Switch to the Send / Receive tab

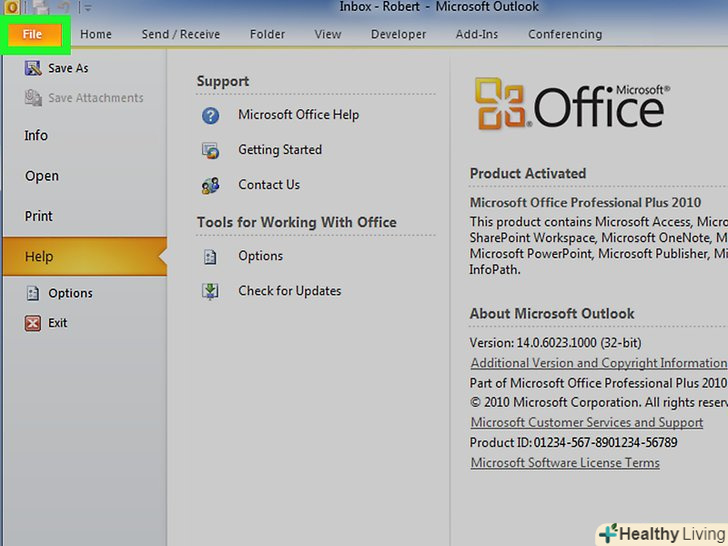(x=180, y=34)
